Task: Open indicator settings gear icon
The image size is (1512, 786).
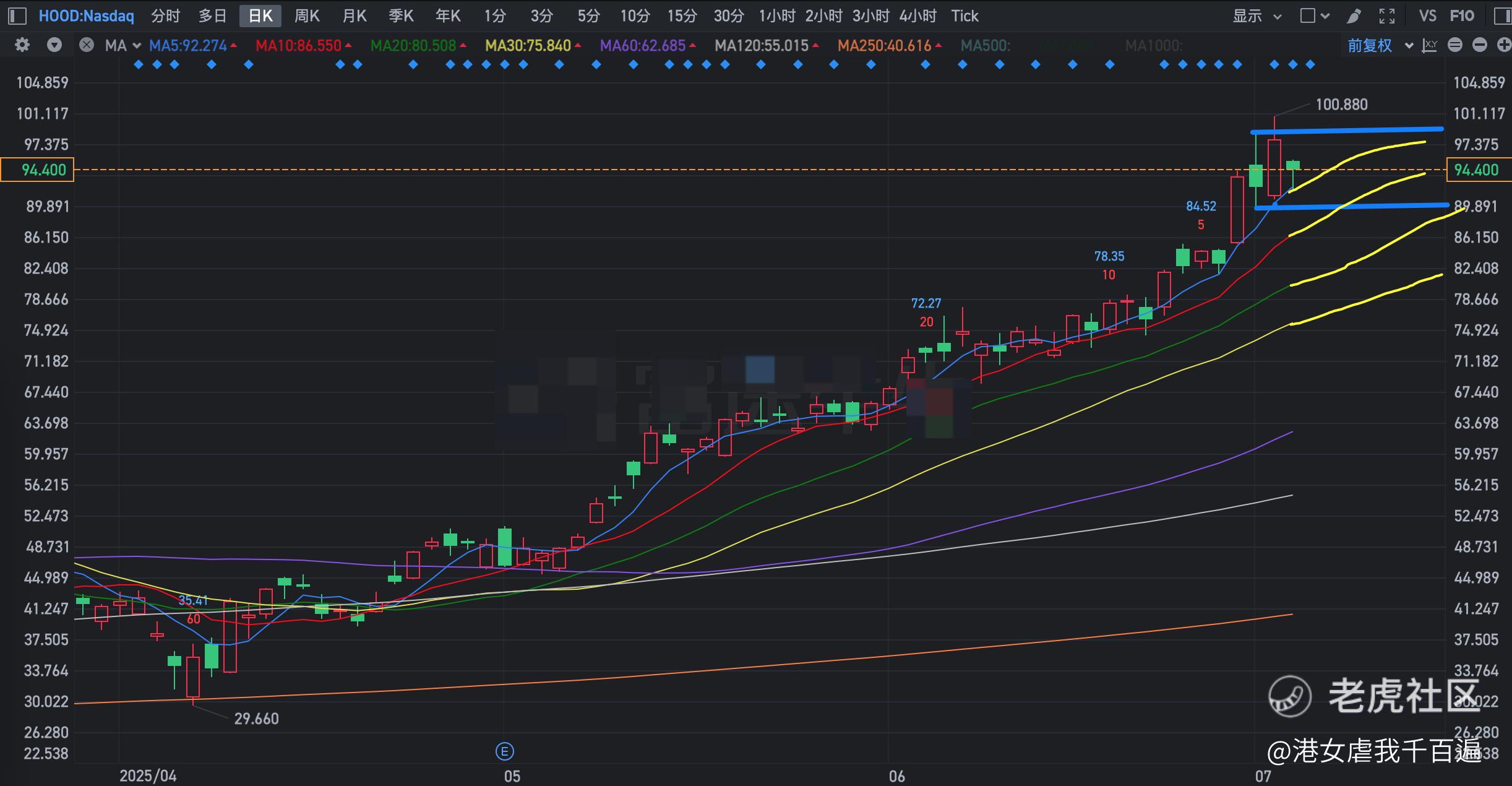Action: coord(22,45)
